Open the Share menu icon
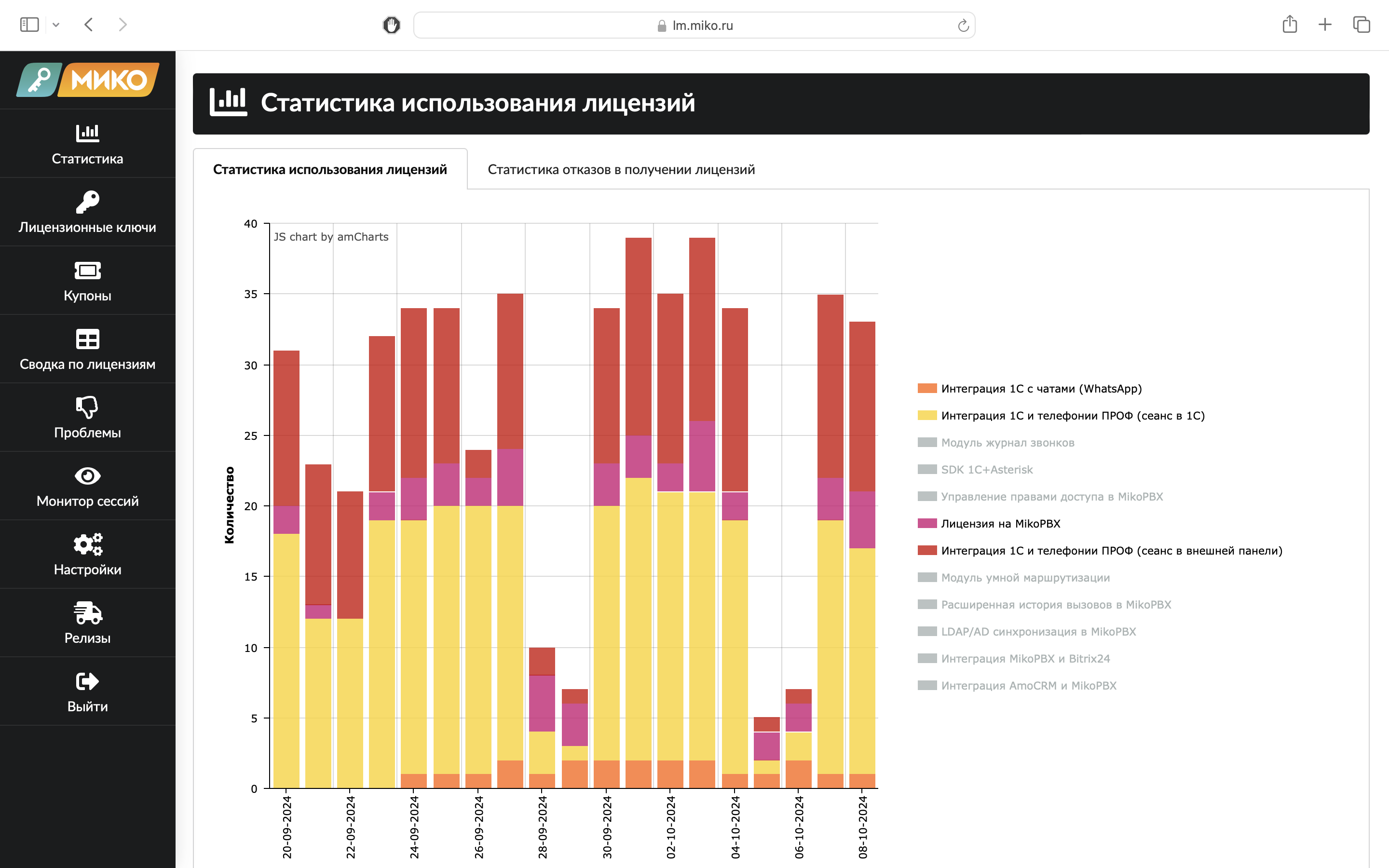 pos(1290,24)
